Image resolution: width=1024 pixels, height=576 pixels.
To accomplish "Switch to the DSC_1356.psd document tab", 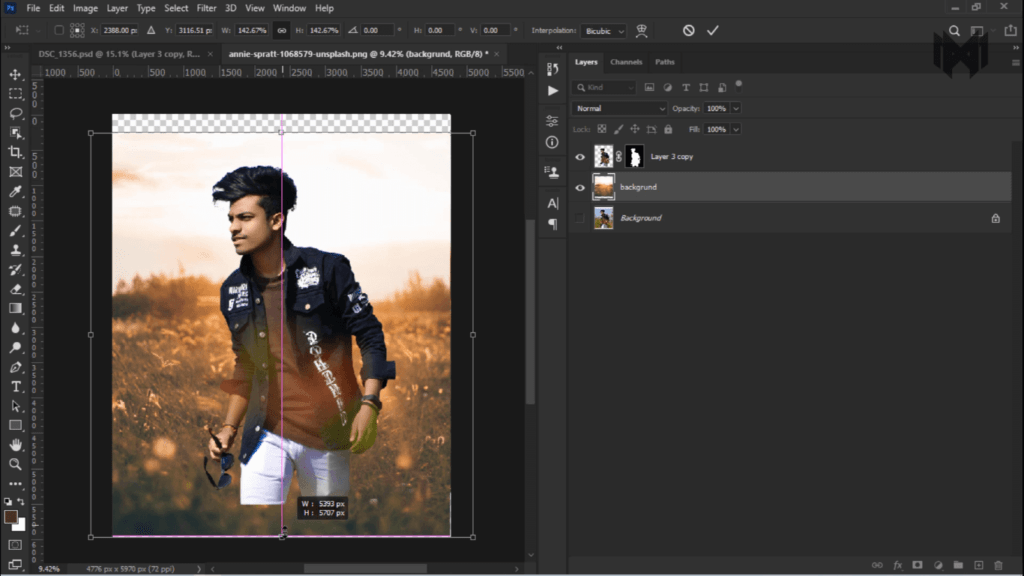I will click(x=119, y=54).
